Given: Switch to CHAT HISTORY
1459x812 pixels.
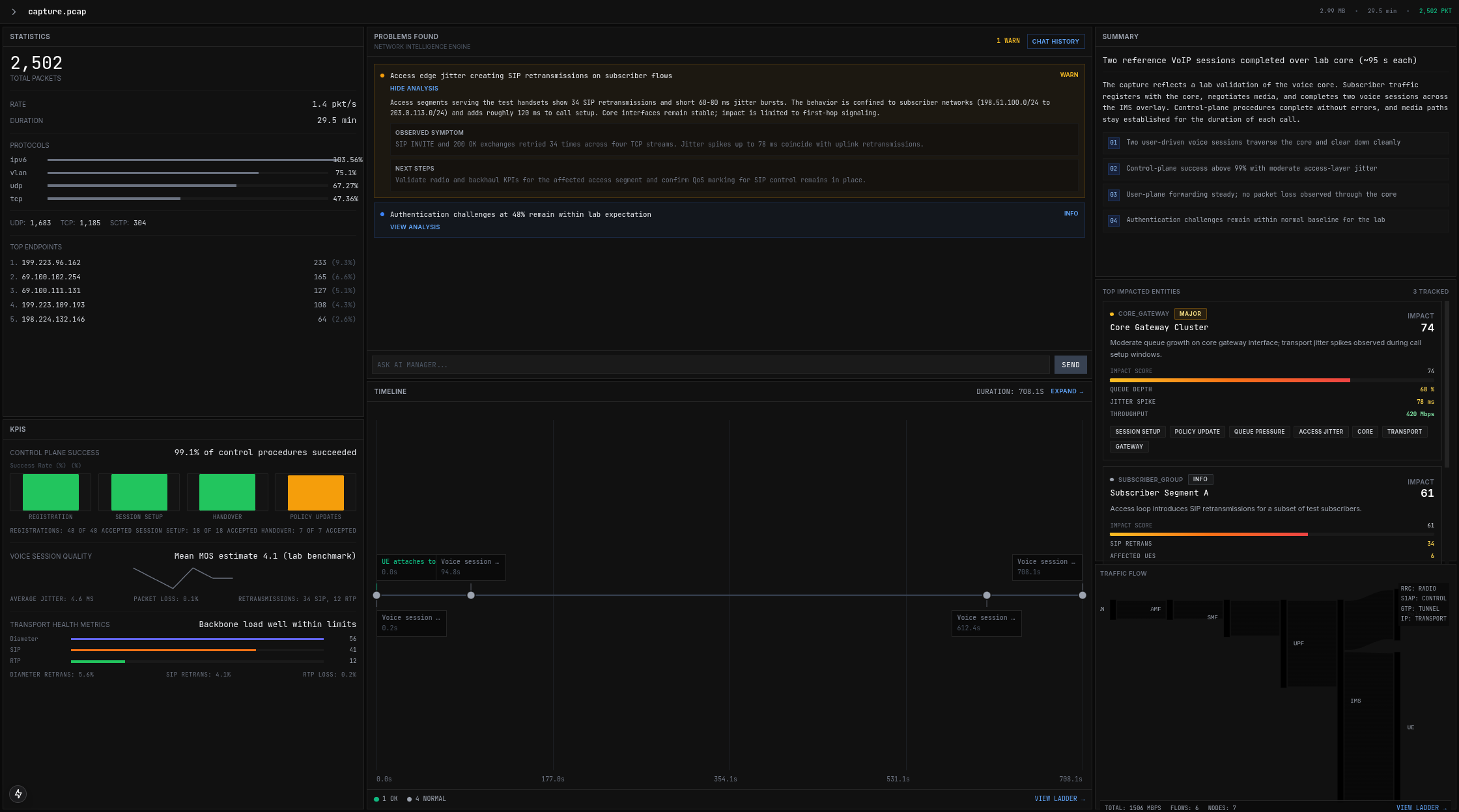Looking at the screenshot, I should pyautogui.click(x=1056, y=41).
